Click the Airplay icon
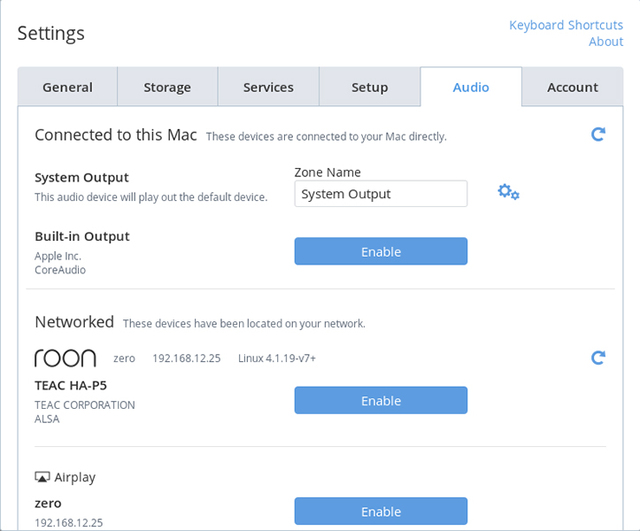This screenshot has height=531, width=640. [42, 478]
